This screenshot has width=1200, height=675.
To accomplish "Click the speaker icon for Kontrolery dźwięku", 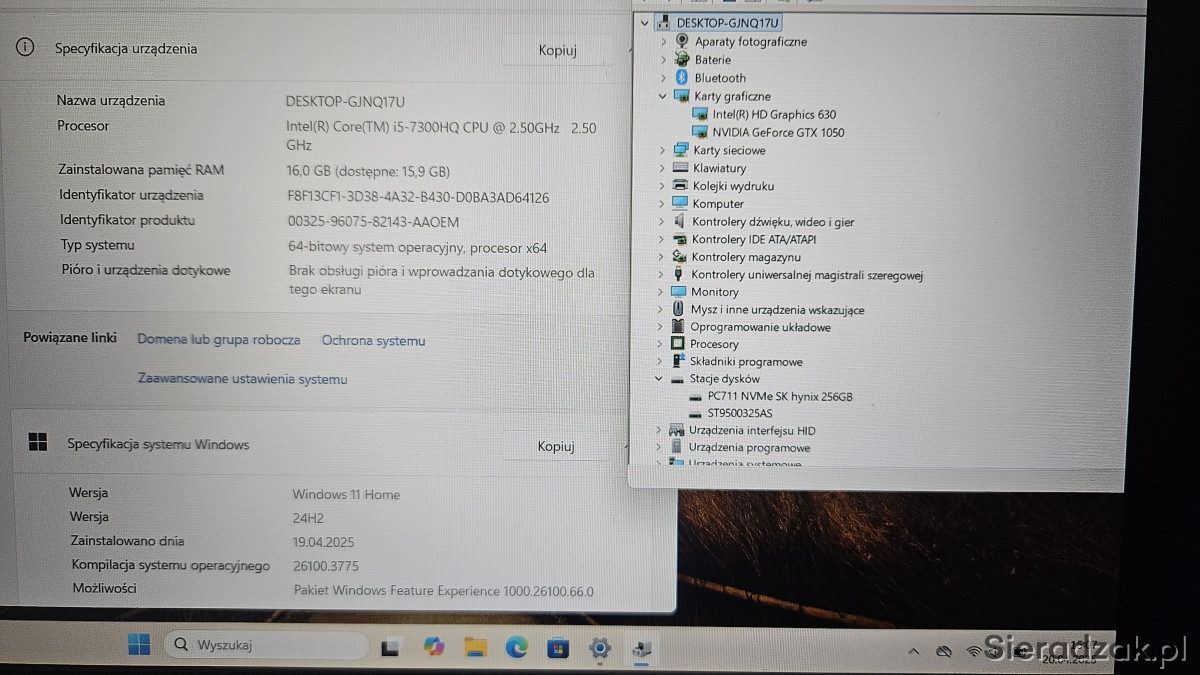I will click(680, 221).
